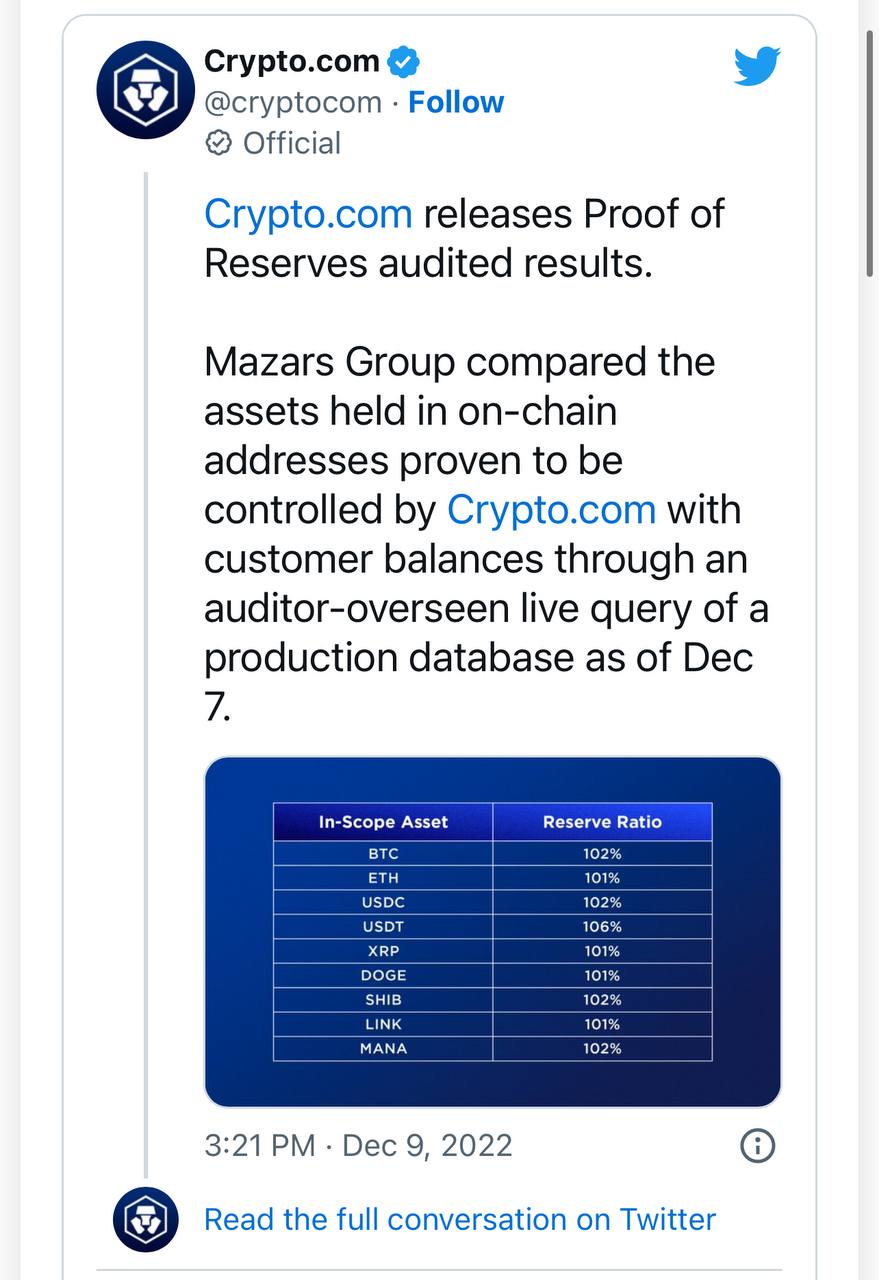Tap the BTC row in the table
The image size is (879, 1280).
tap(493, 854)
